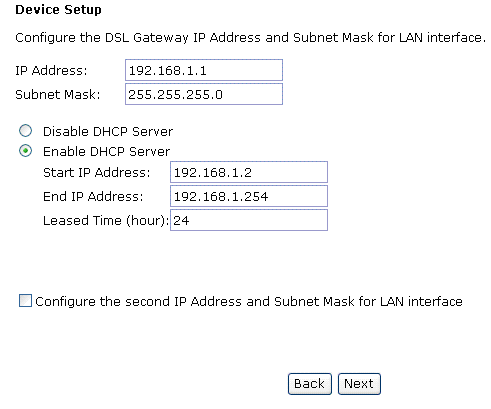Viewport: 491px width, 409px height.
Task: Click the Start IP Address input field
Action: [x=249, y=172]
